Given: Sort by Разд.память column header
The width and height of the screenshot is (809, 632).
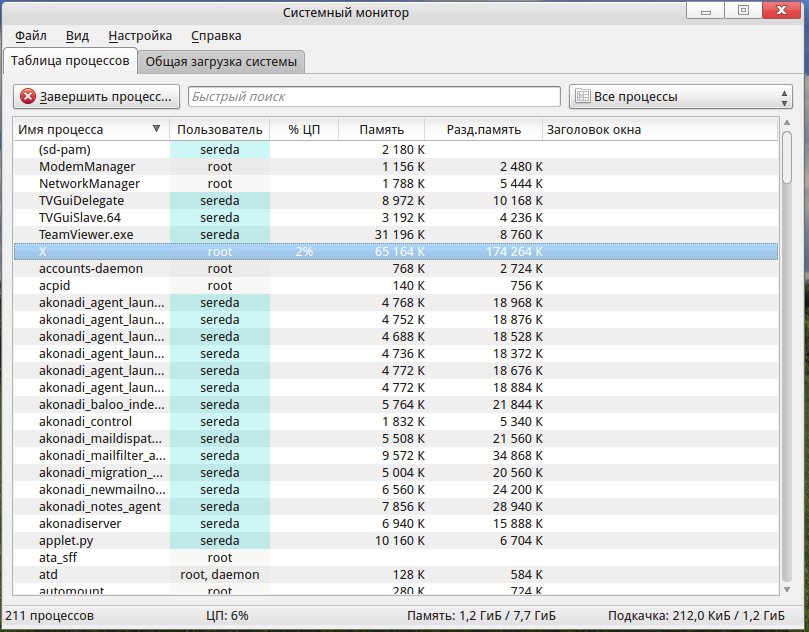Looking at the screenshot, I should click(483, 130).
